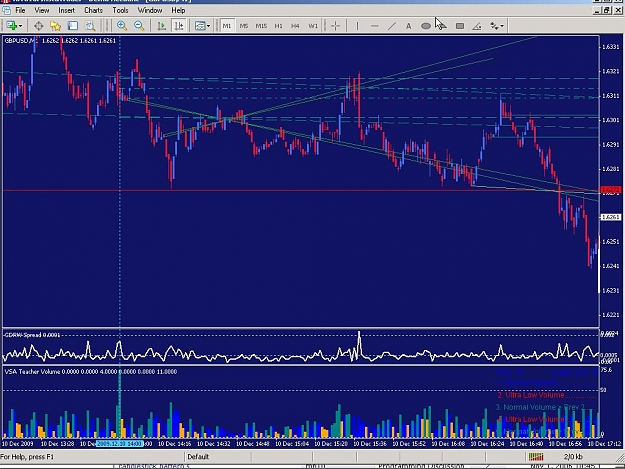Open the Window menu

pos(150,10)
